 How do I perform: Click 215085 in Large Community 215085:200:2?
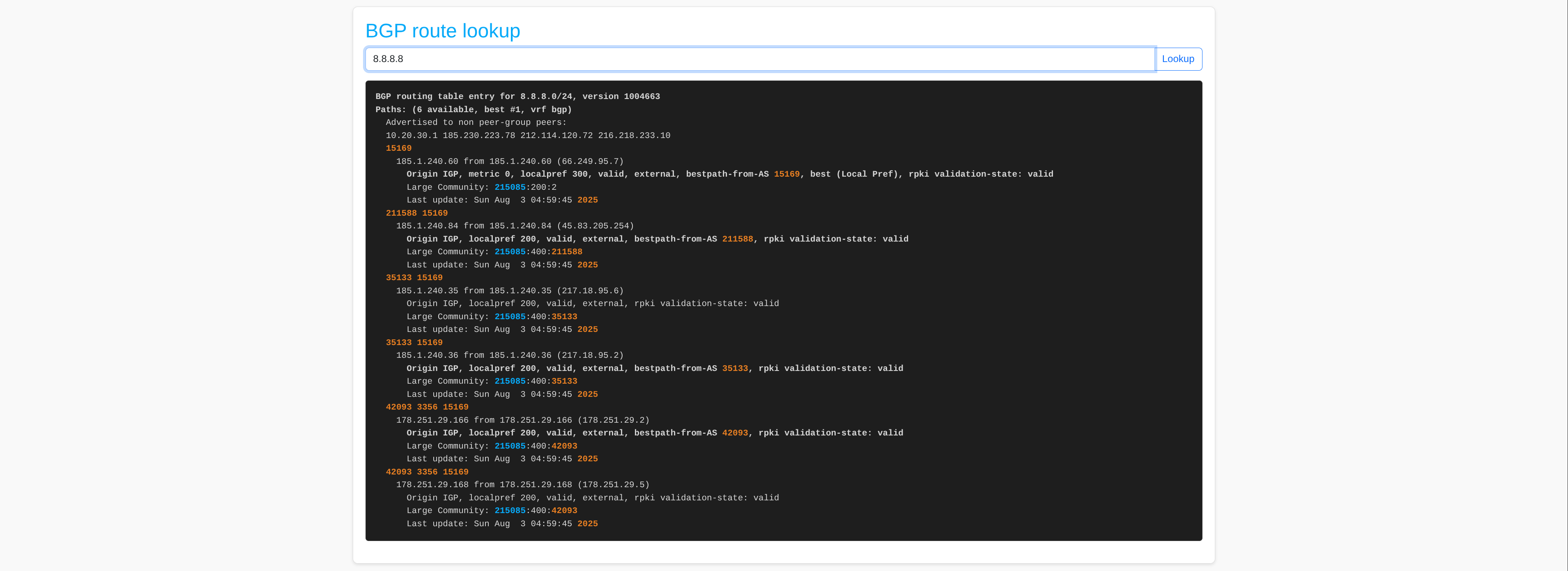pos(510,187)
